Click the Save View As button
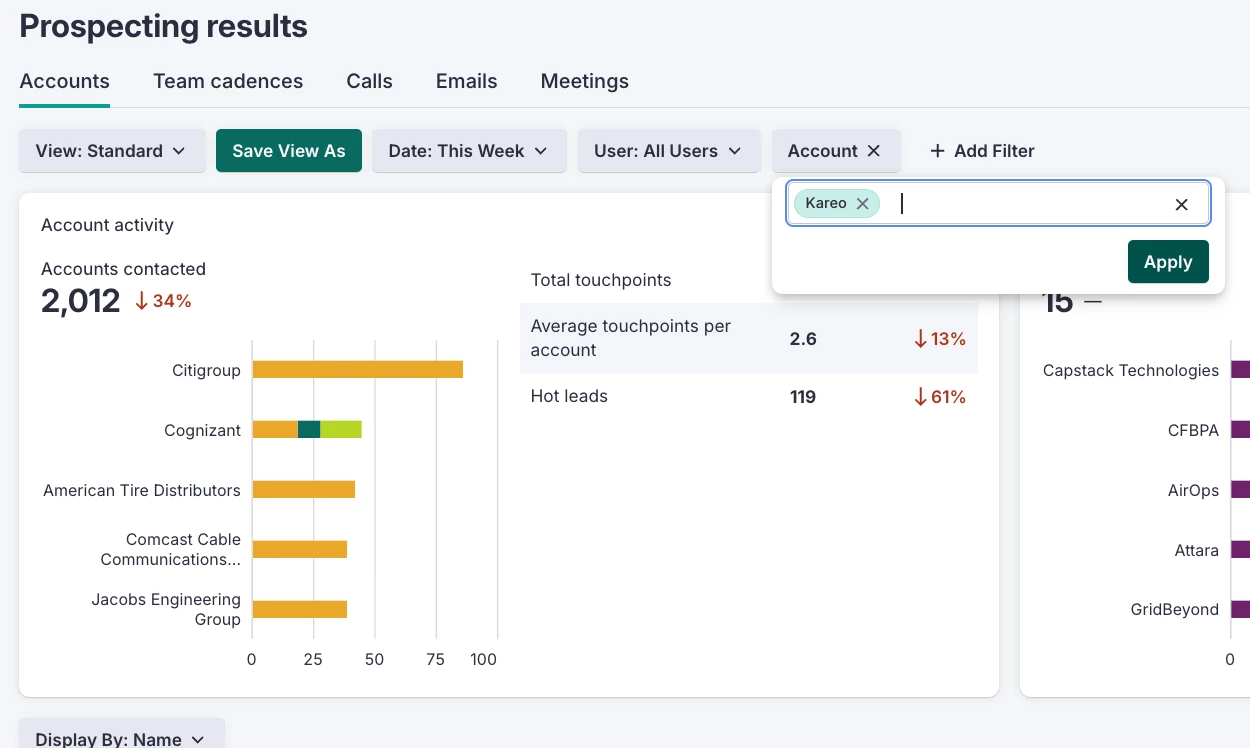Screen dimensions: 1250x748 click(x=288, y=151)
